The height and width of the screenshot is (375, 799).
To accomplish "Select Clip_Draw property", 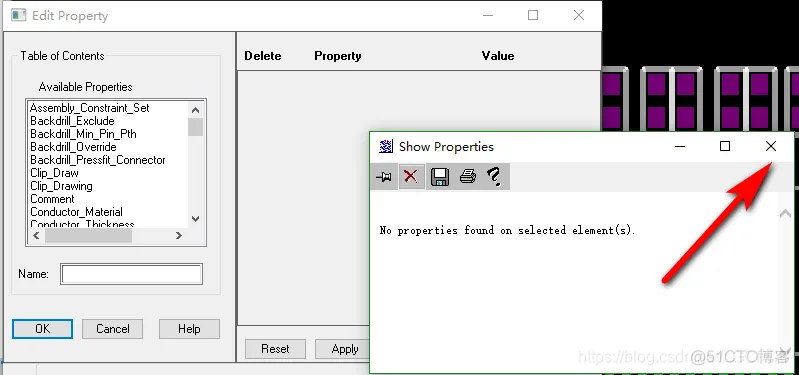I will tap(55, 173).
